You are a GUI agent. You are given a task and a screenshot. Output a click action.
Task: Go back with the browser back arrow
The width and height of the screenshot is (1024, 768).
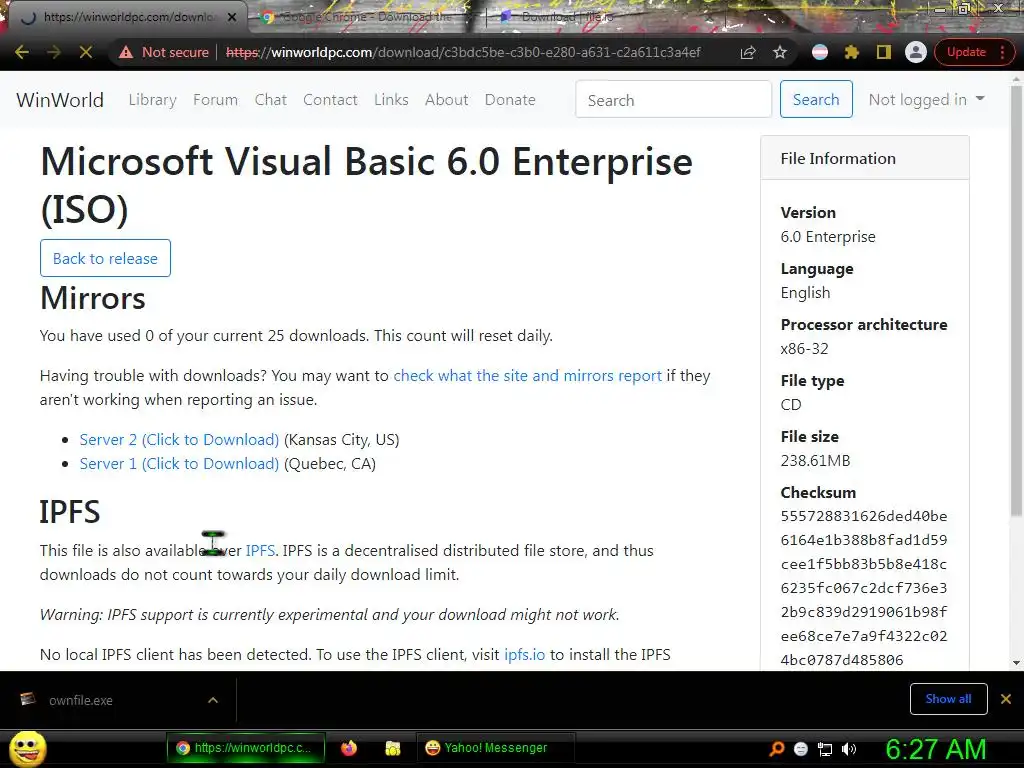click(x=22, y=52)
